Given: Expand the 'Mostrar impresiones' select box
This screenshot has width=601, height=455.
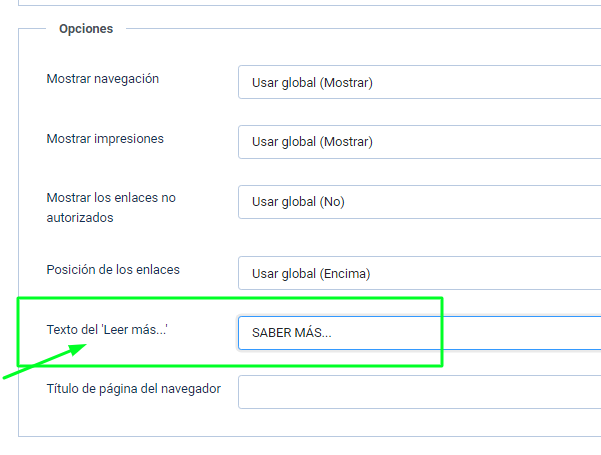Looking at the screenshot, I should (419, 142).
